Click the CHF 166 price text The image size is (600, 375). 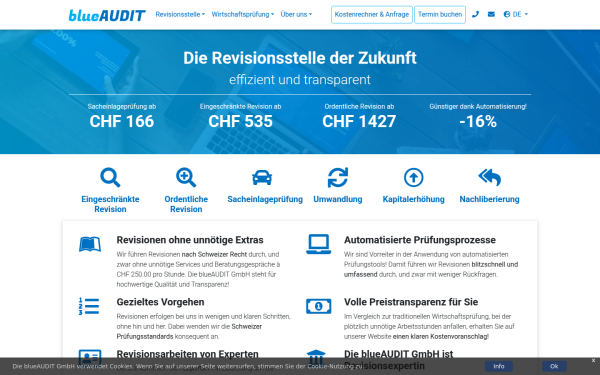click(122, 121)
